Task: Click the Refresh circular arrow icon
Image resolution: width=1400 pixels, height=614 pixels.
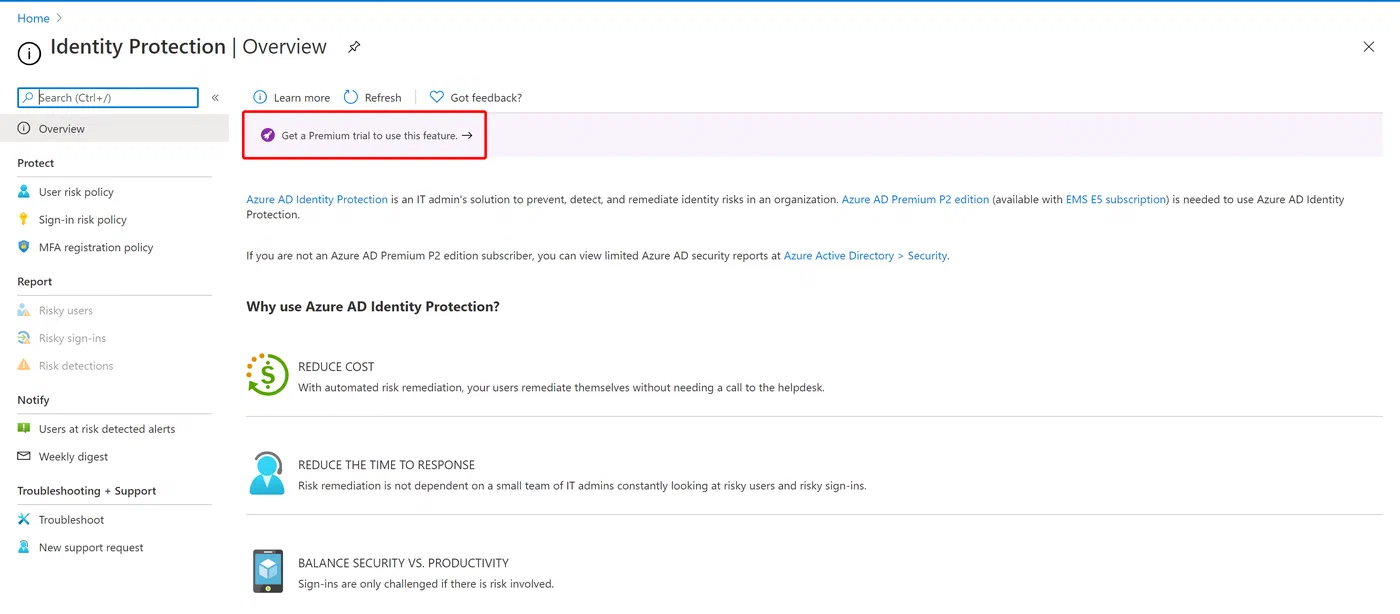Action: coord(351,97)
